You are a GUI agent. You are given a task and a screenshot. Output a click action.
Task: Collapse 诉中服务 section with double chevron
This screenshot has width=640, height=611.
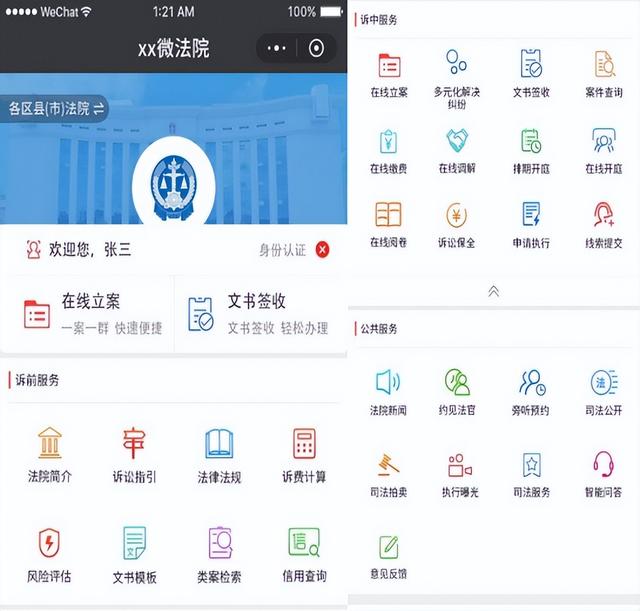493,291
